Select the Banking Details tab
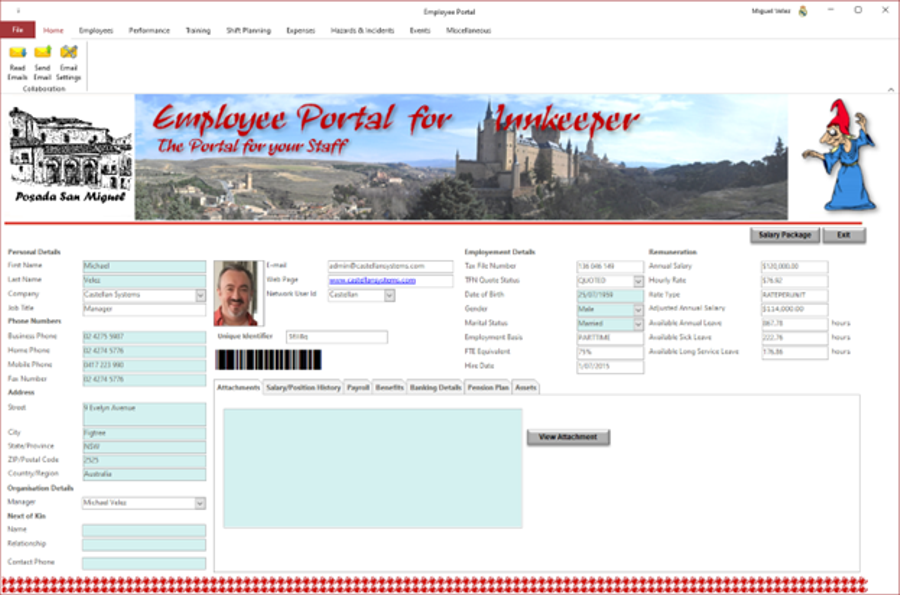 (435, 387)
